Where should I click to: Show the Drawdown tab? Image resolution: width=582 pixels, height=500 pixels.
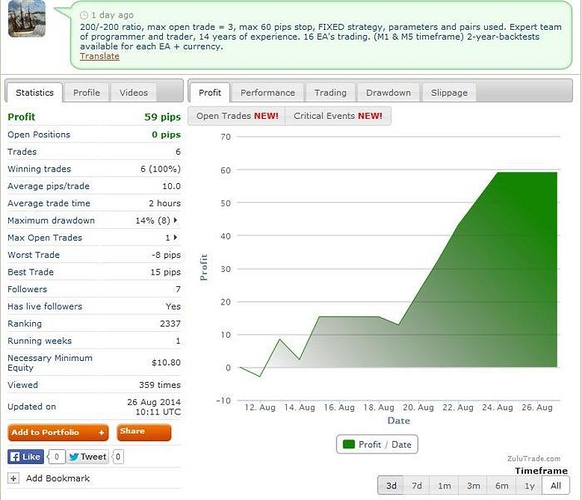point(388,92)
